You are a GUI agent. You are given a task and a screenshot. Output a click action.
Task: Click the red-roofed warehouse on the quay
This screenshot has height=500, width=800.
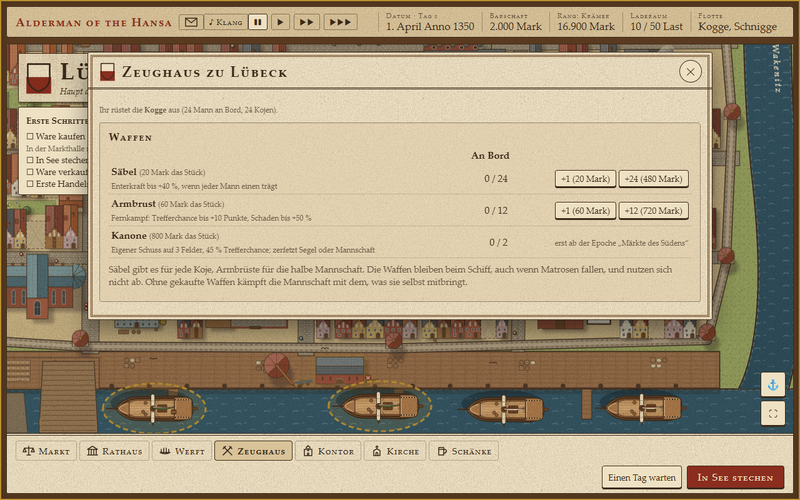(x=340, y=370)
